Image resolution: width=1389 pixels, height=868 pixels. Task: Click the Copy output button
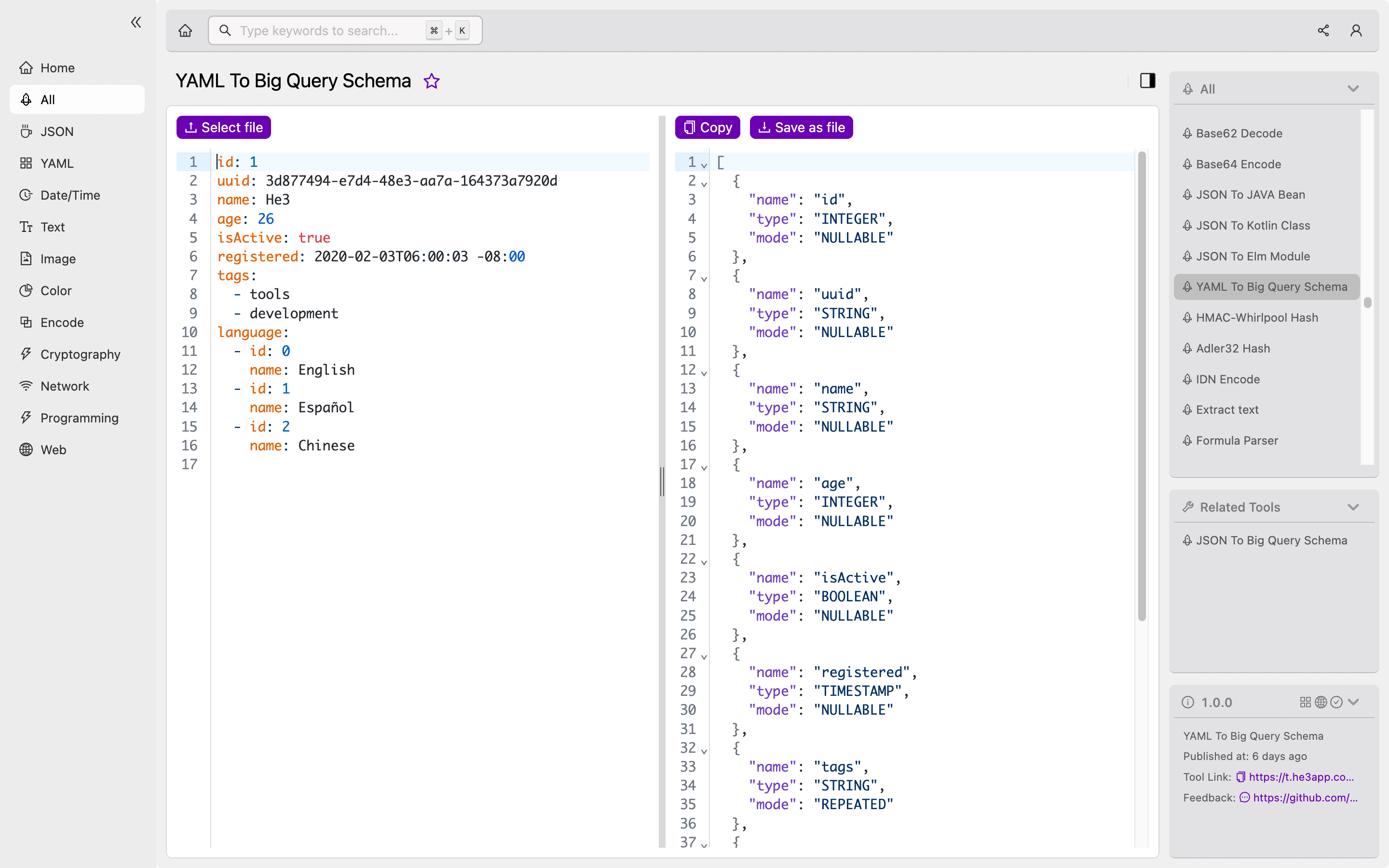pyautogui.click(x=708, y=127)
